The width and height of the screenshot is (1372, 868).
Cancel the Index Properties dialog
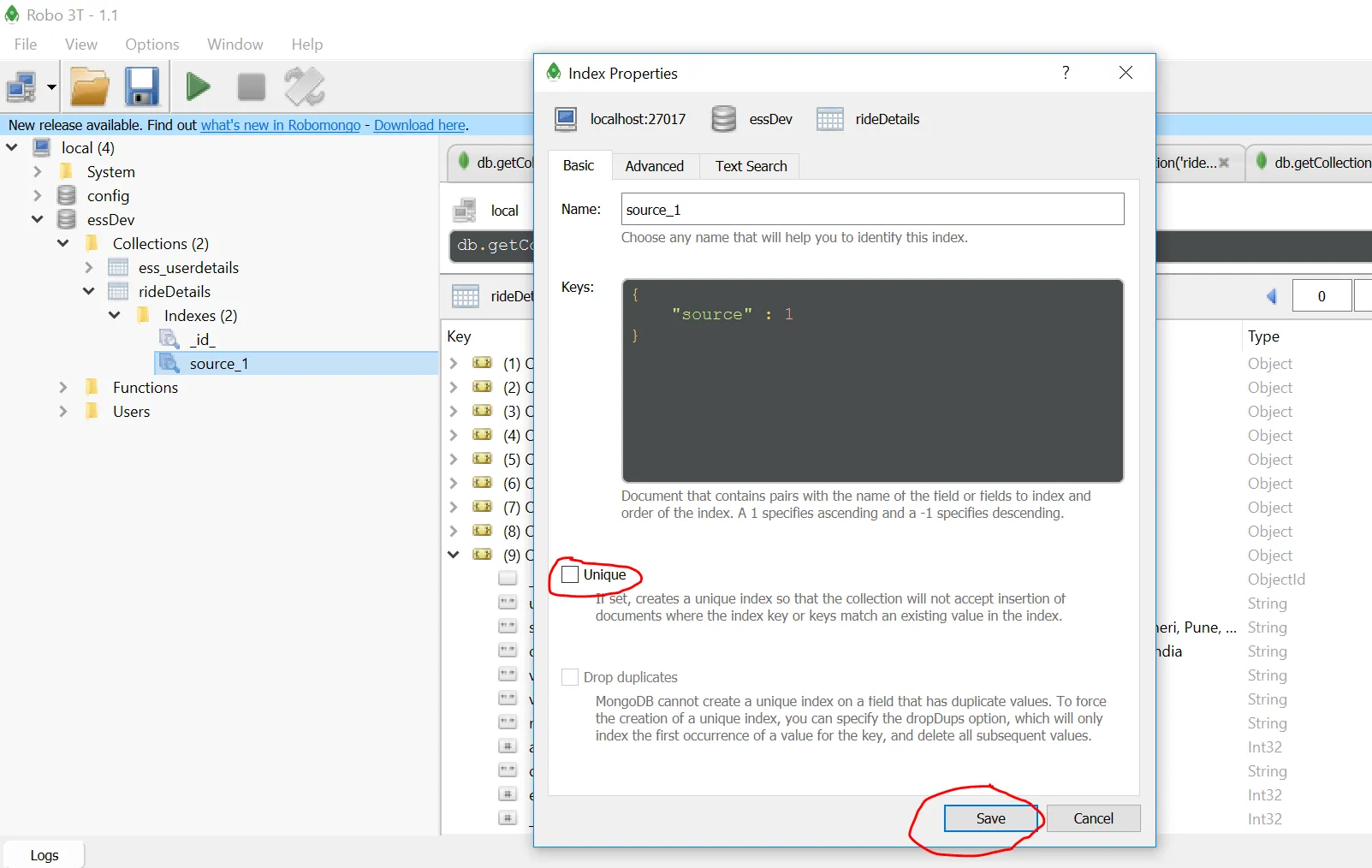click(x=1093, y=818)
